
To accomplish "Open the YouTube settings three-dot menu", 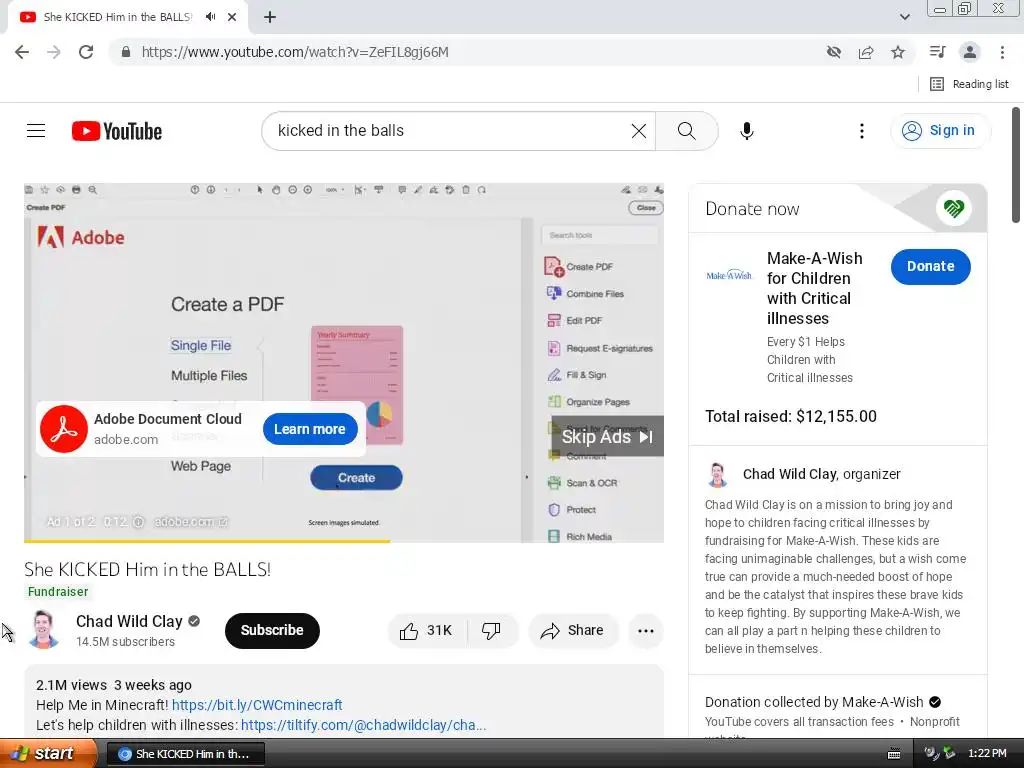I will coord(861,131).
